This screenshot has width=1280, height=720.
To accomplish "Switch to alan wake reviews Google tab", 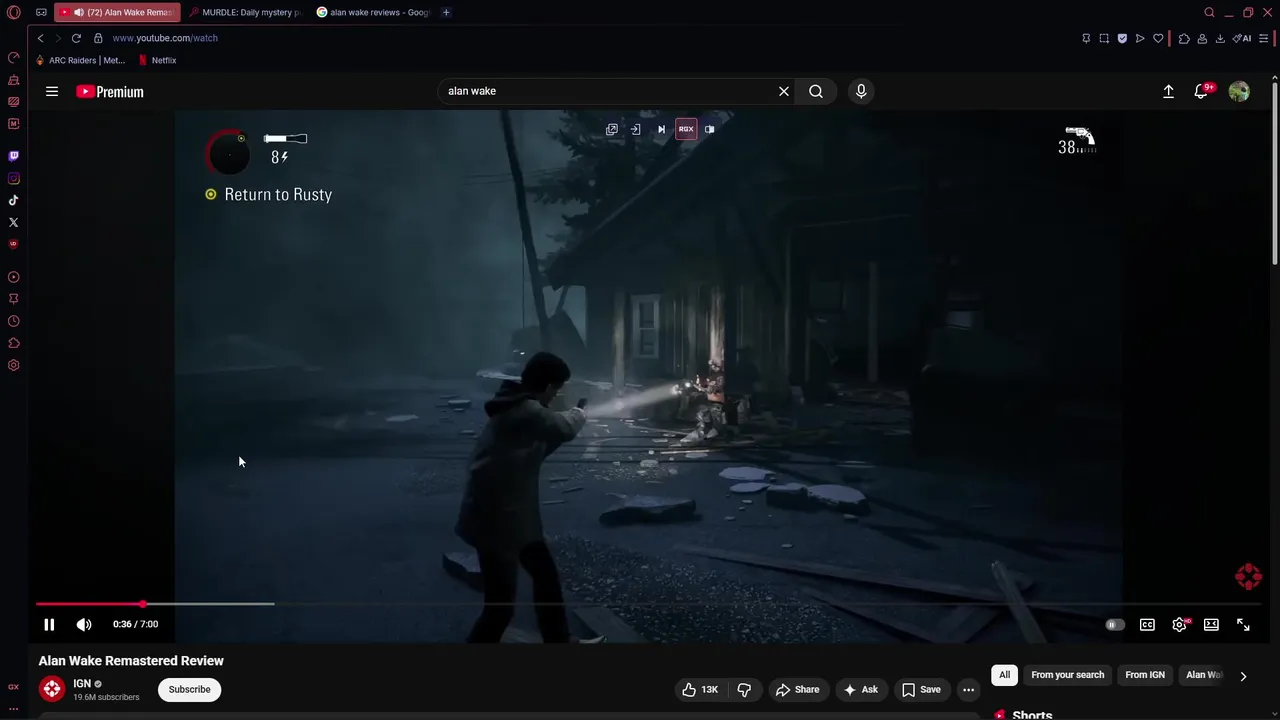I will [x=373, y=12].
